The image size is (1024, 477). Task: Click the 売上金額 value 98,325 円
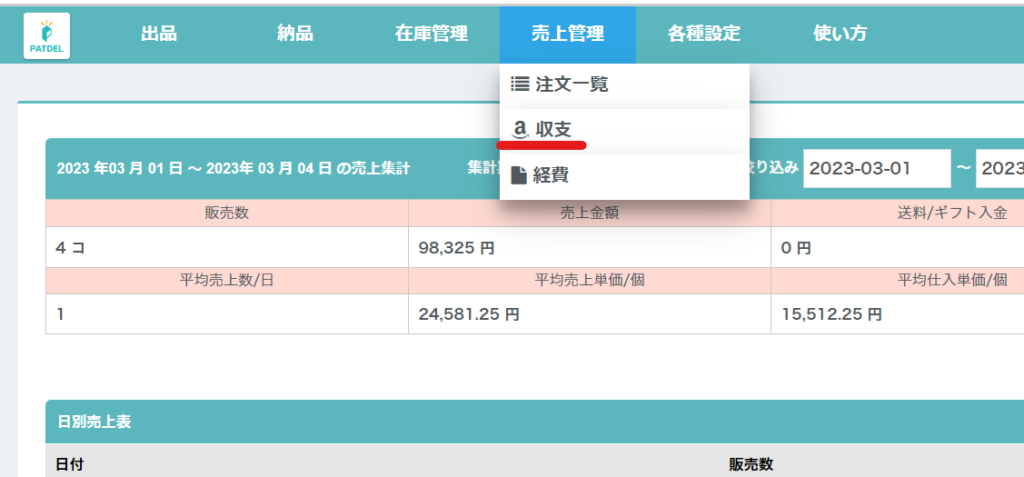click(456, 248)
